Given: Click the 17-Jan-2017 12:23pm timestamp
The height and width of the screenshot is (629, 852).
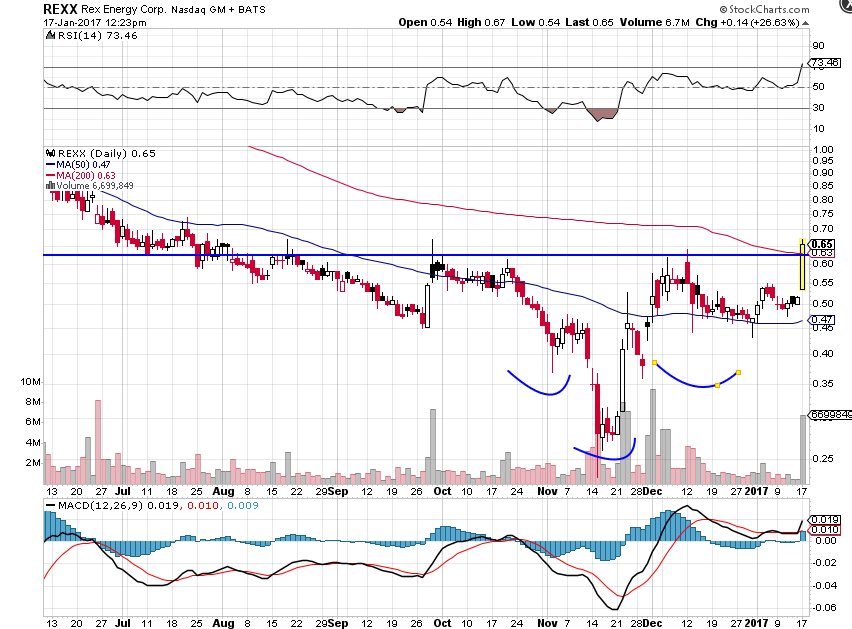Looking at the screenshot, I should (x=95, y=23).
